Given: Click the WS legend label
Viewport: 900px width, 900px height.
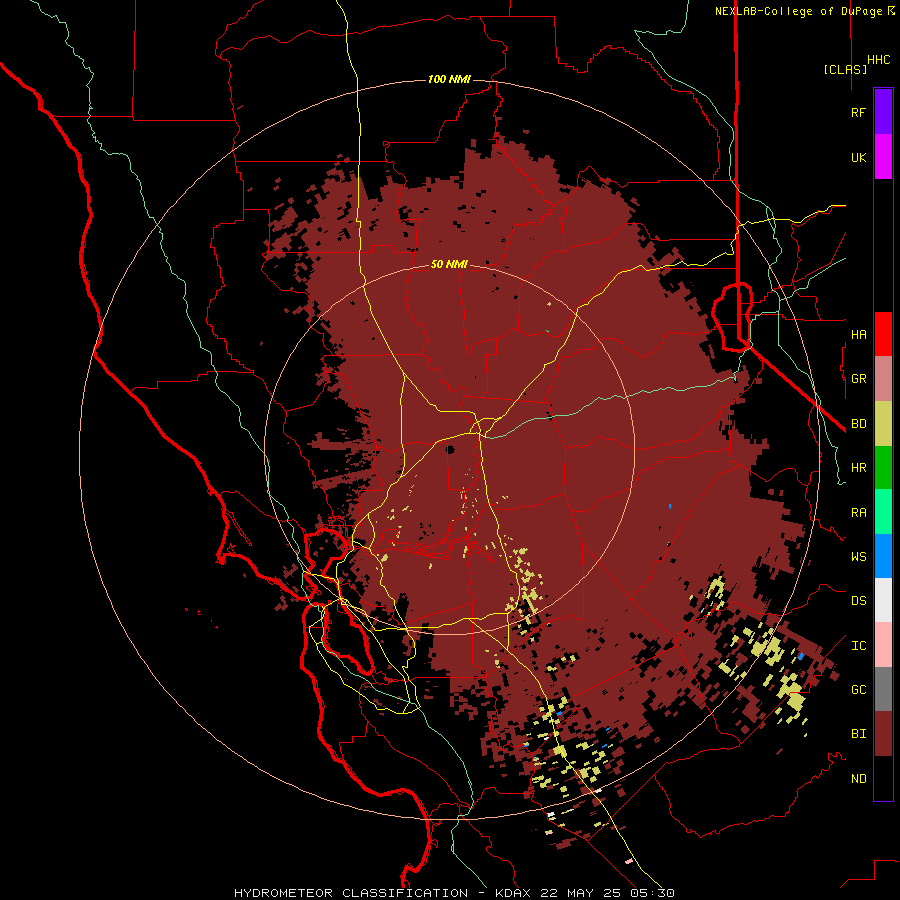Looking at the screenshot, I should [x=858, y=557].
